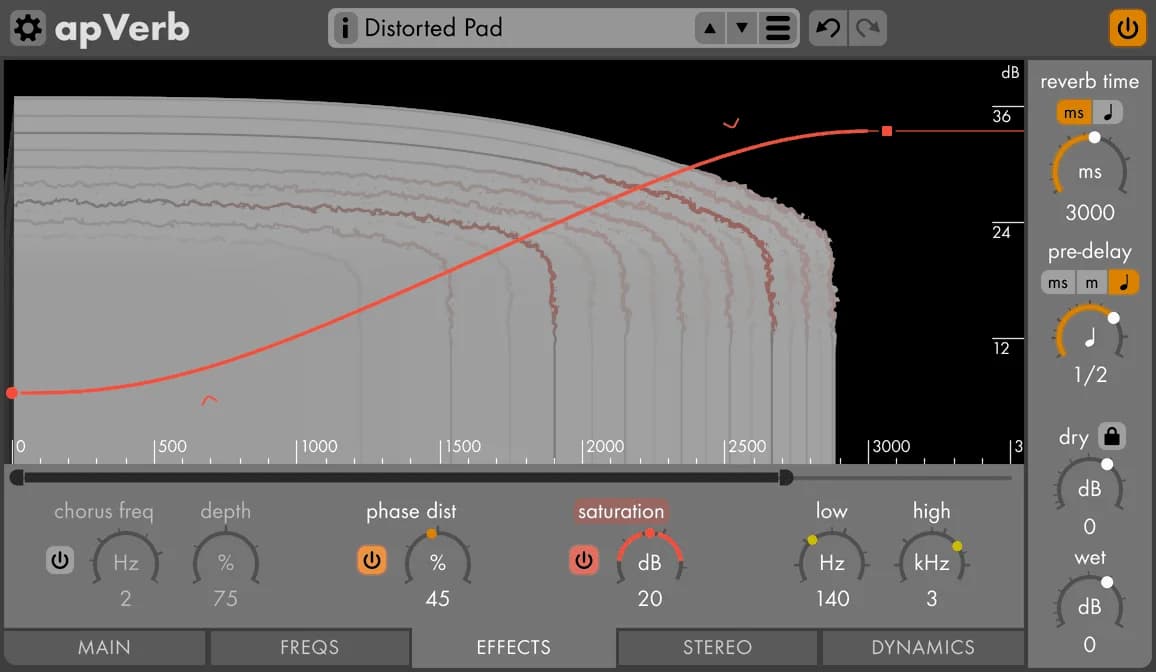This screenshot has height=672, width=1156.
Task: Open the Distorted Pad preset name field
Action: (x=520, y=28)
